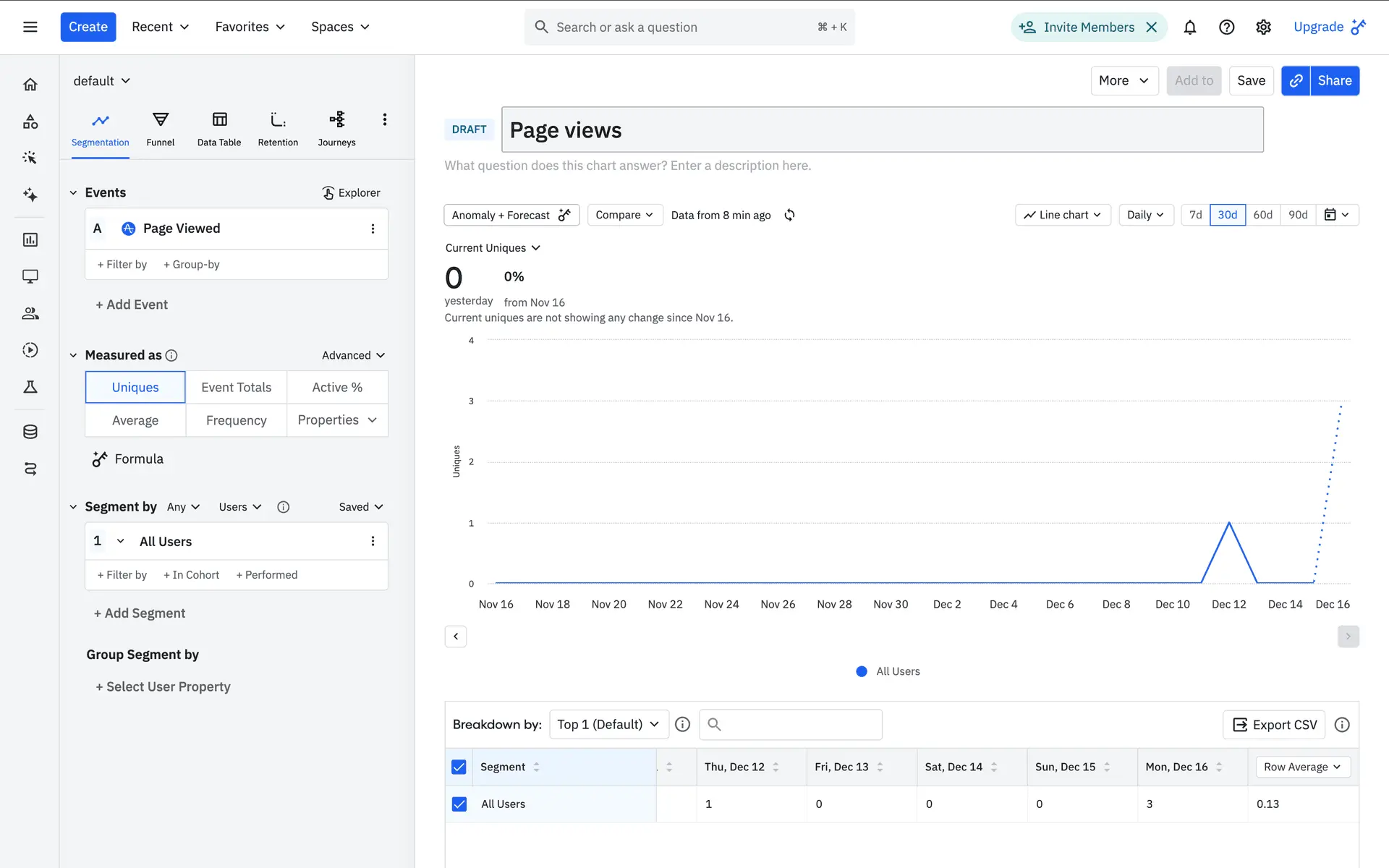1389x868 pixels.
Task: Open the Favorites menu
Action: point(250,27)
